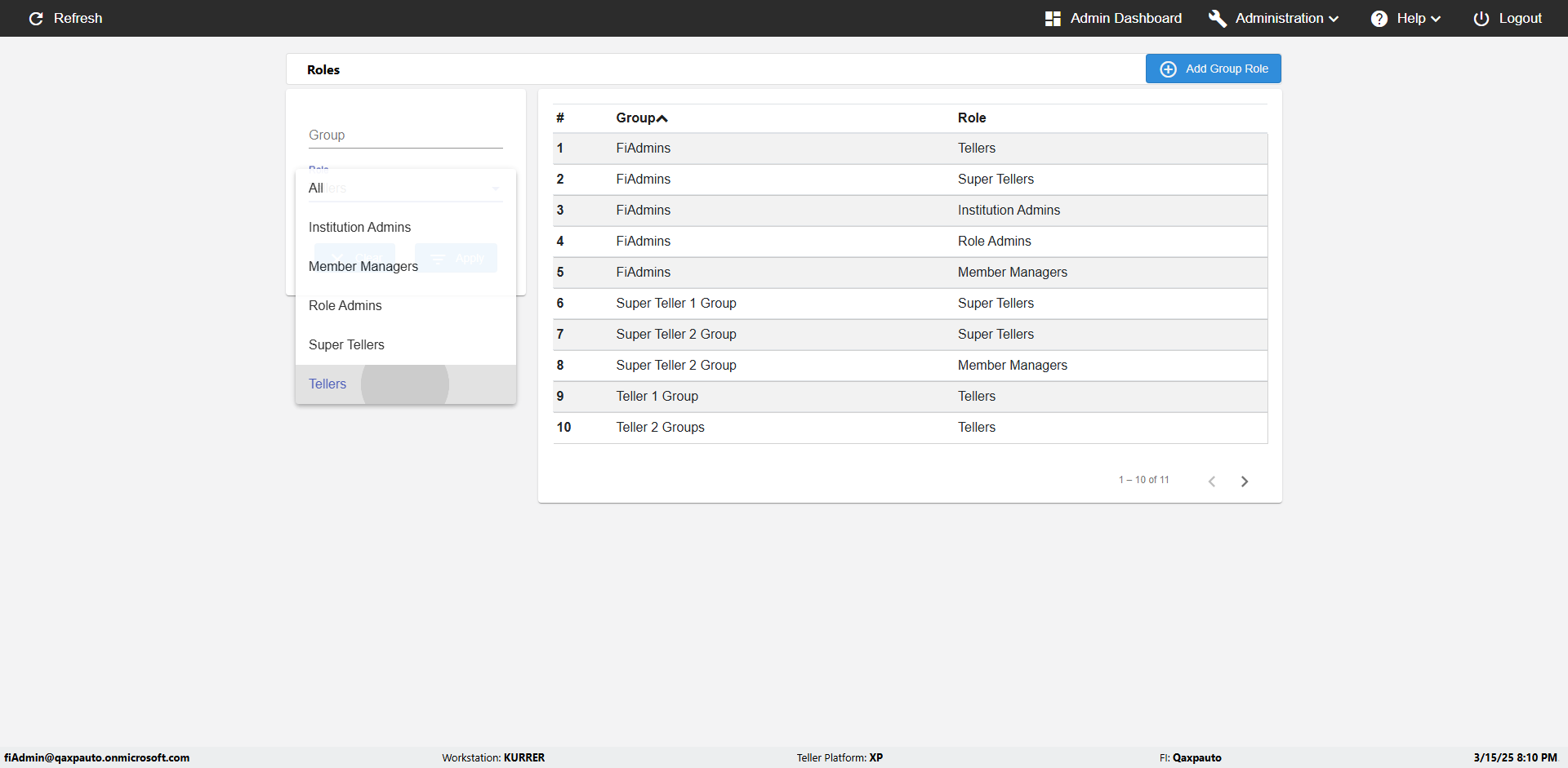Select the FiAdmins cell in row 1

[644, 149]
